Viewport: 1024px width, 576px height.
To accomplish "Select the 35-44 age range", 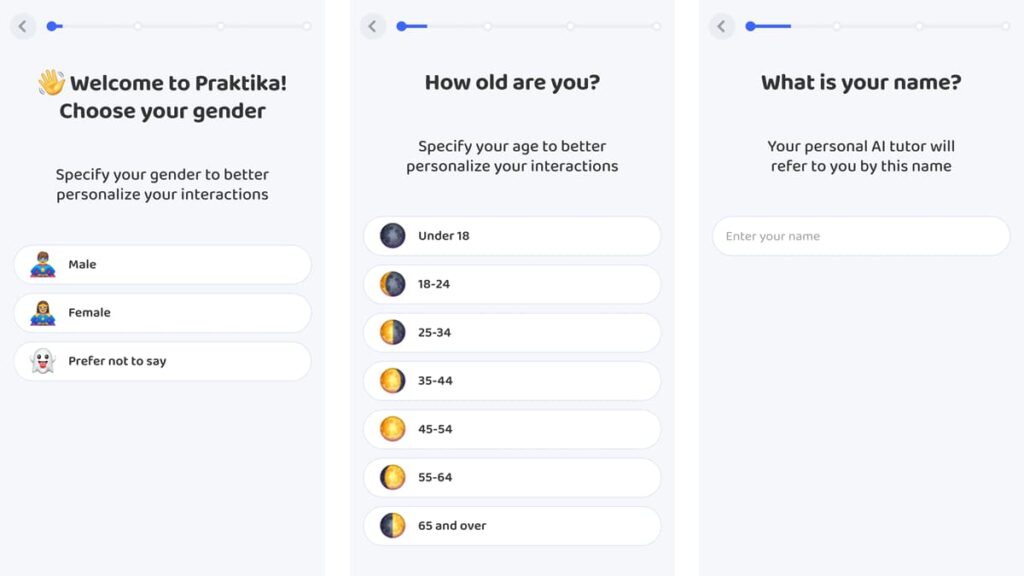I will (512, 381).
